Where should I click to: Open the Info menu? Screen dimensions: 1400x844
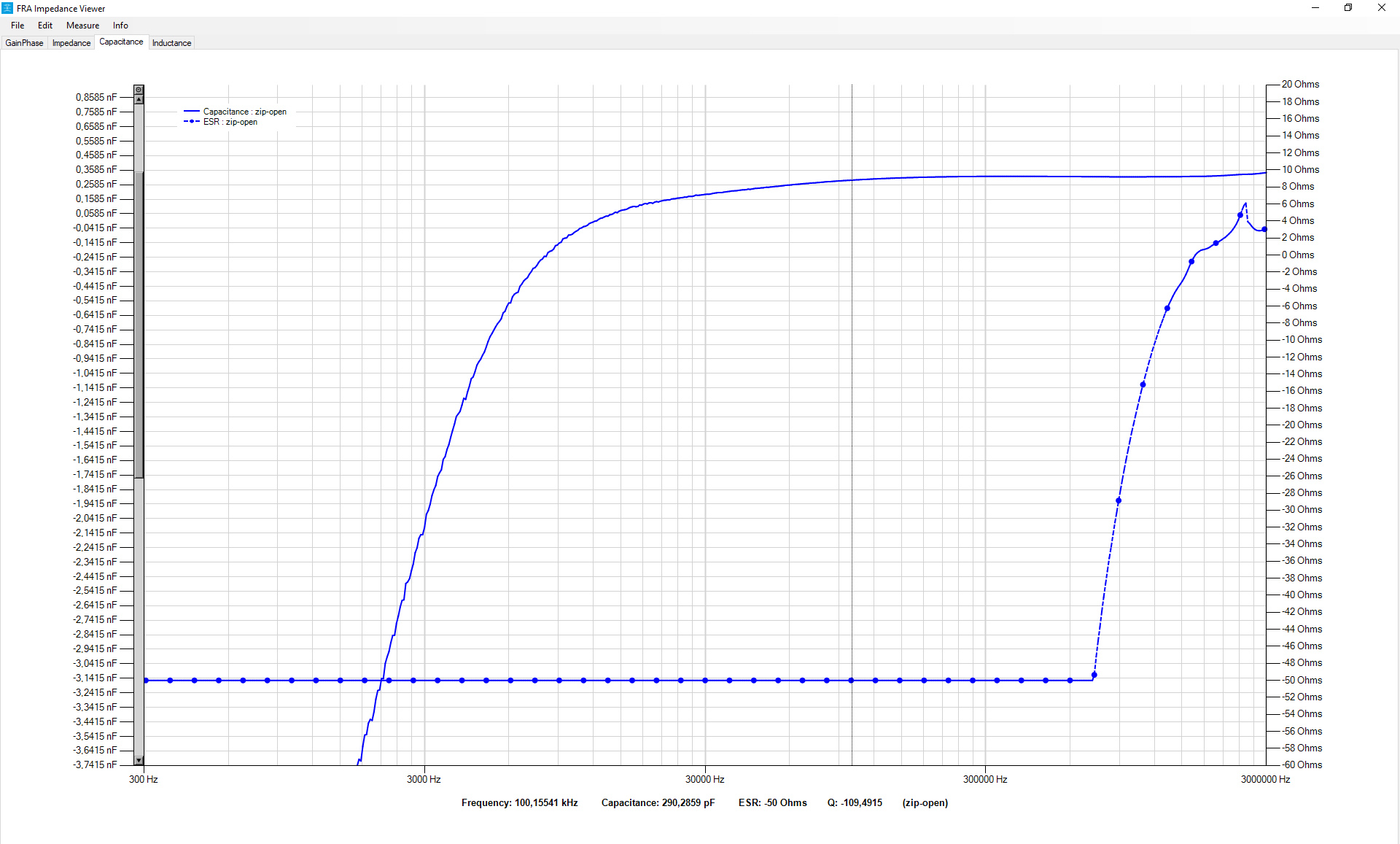click(x=120, y=26)
